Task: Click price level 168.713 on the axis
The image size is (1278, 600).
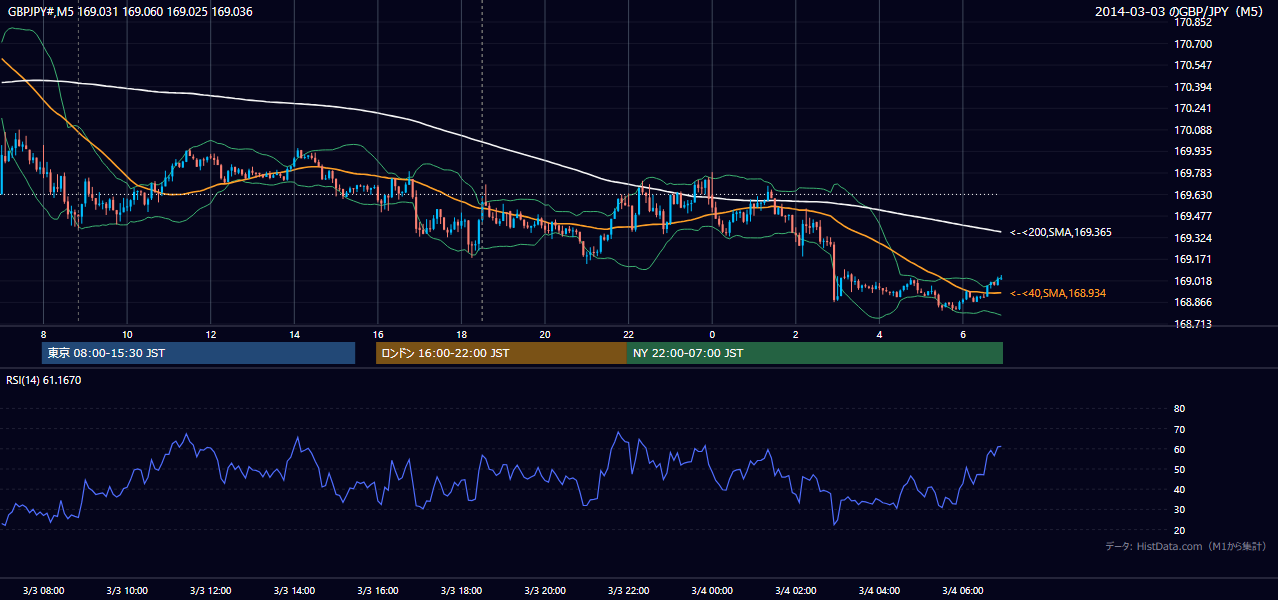Action: [x=1194, y=324]
